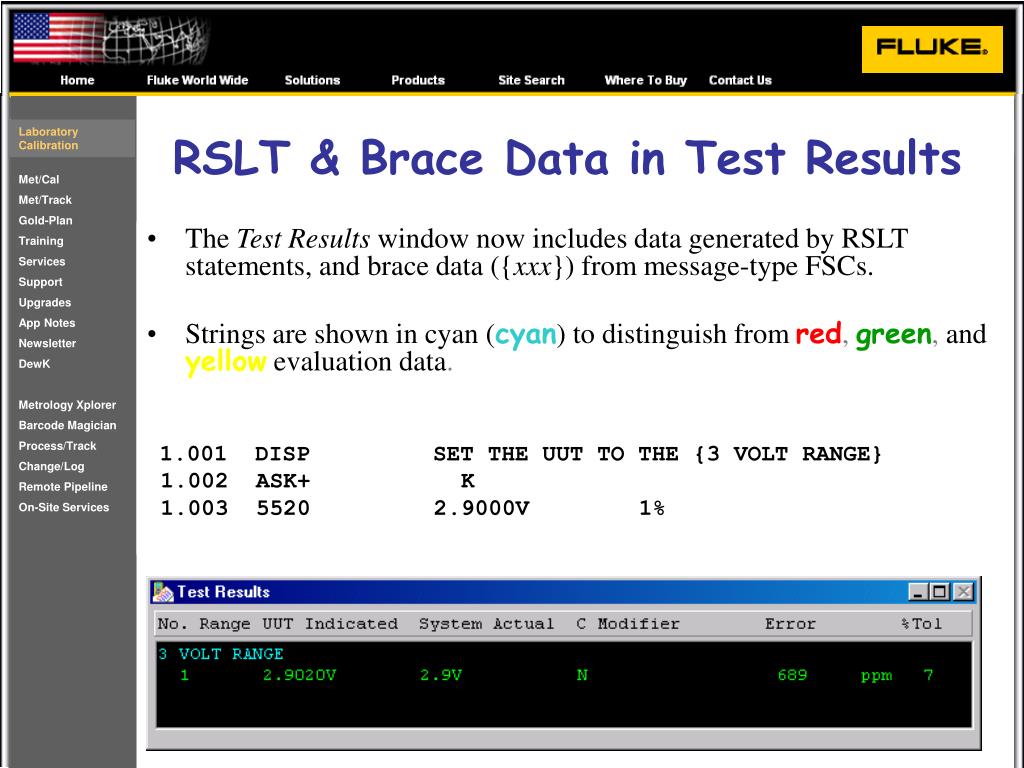Minimize the Test Results window
Screen dimensions: 1024x768
(x=918, y=592)
